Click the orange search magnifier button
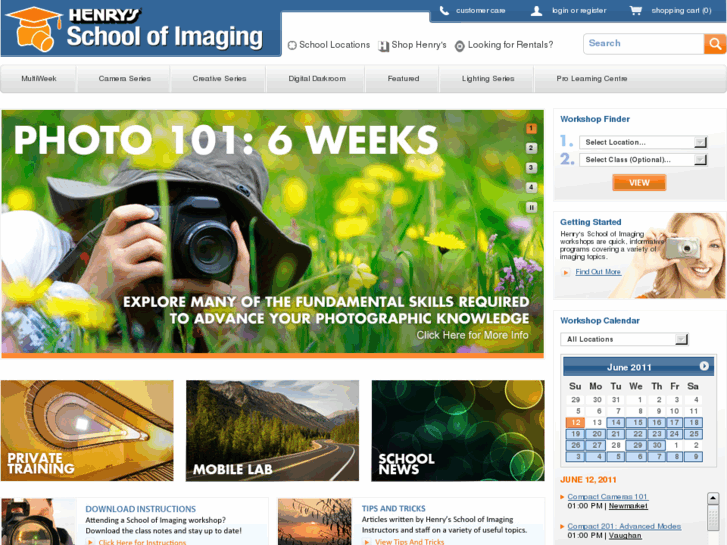 click(715, 44)
